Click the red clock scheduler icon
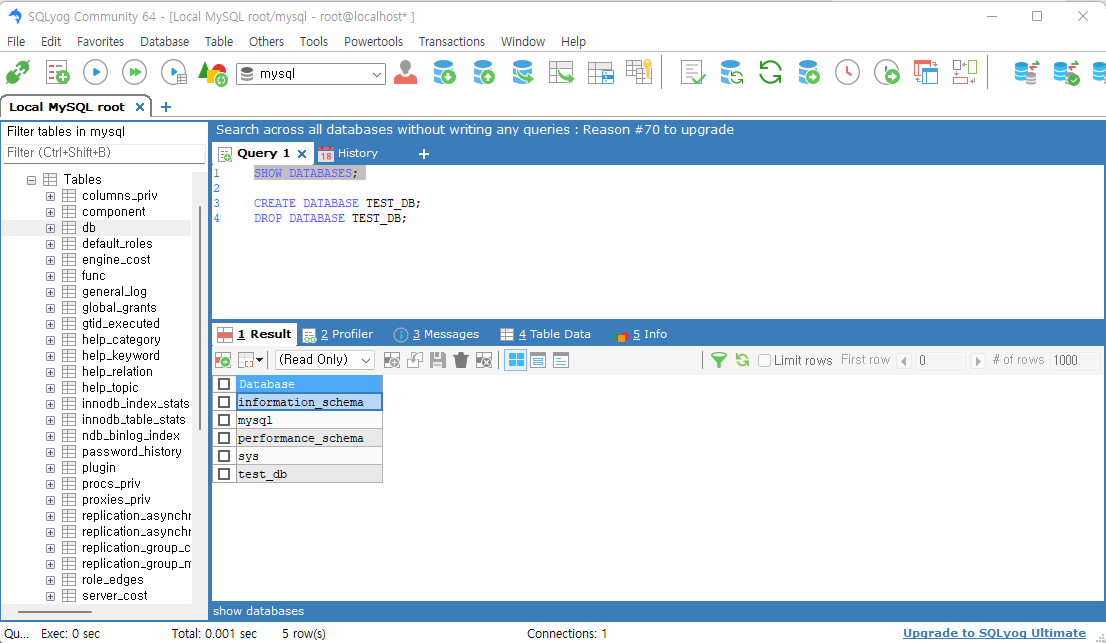This screenshot has height=643, width=1106. tap(847, 72)
